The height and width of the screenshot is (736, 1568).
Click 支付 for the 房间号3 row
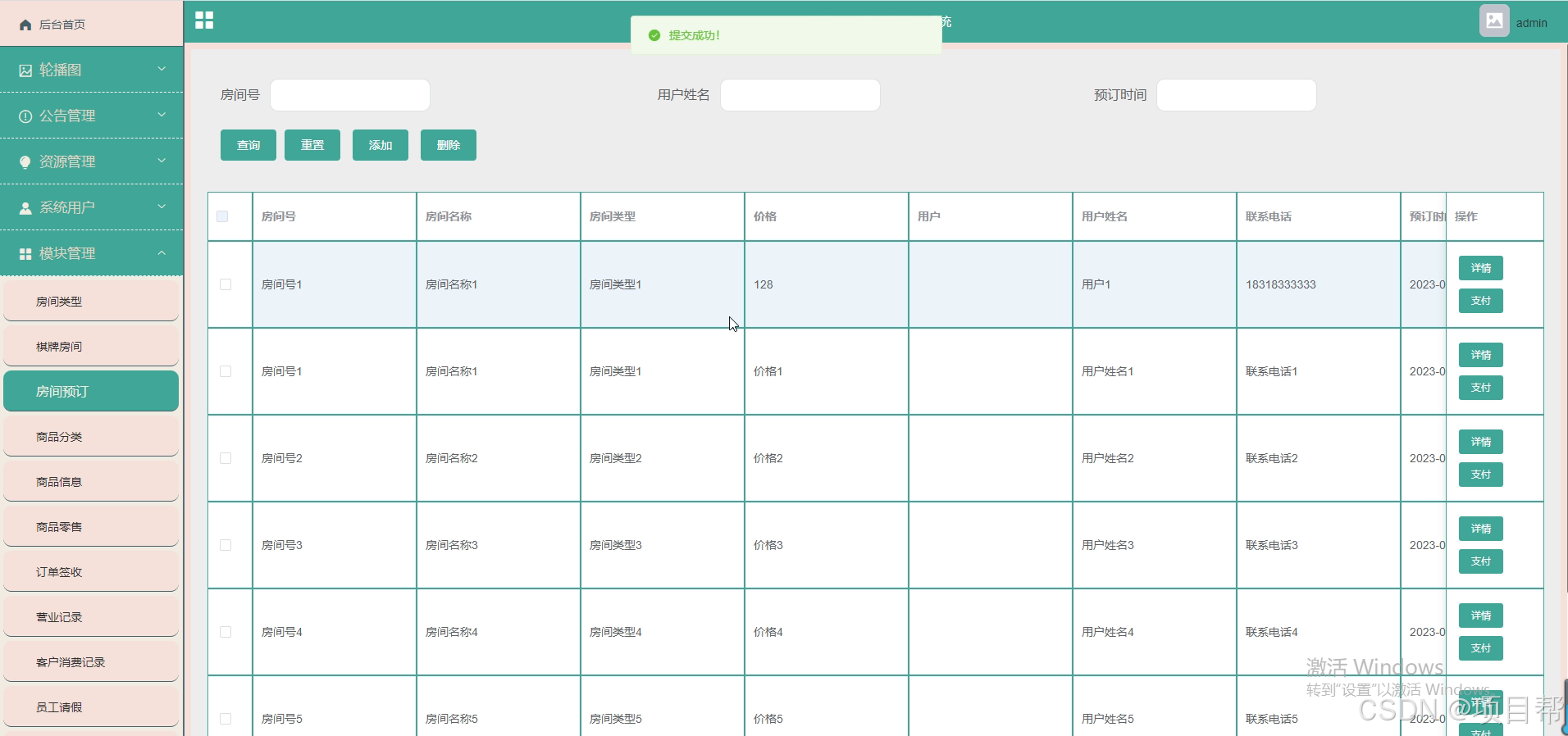click(1481, 561)
